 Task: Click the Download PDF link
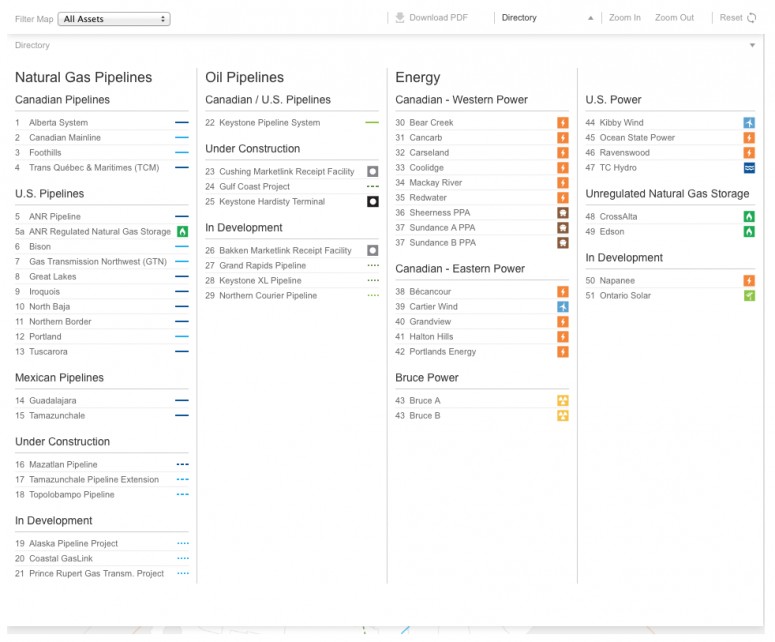(x=438, y=18)
